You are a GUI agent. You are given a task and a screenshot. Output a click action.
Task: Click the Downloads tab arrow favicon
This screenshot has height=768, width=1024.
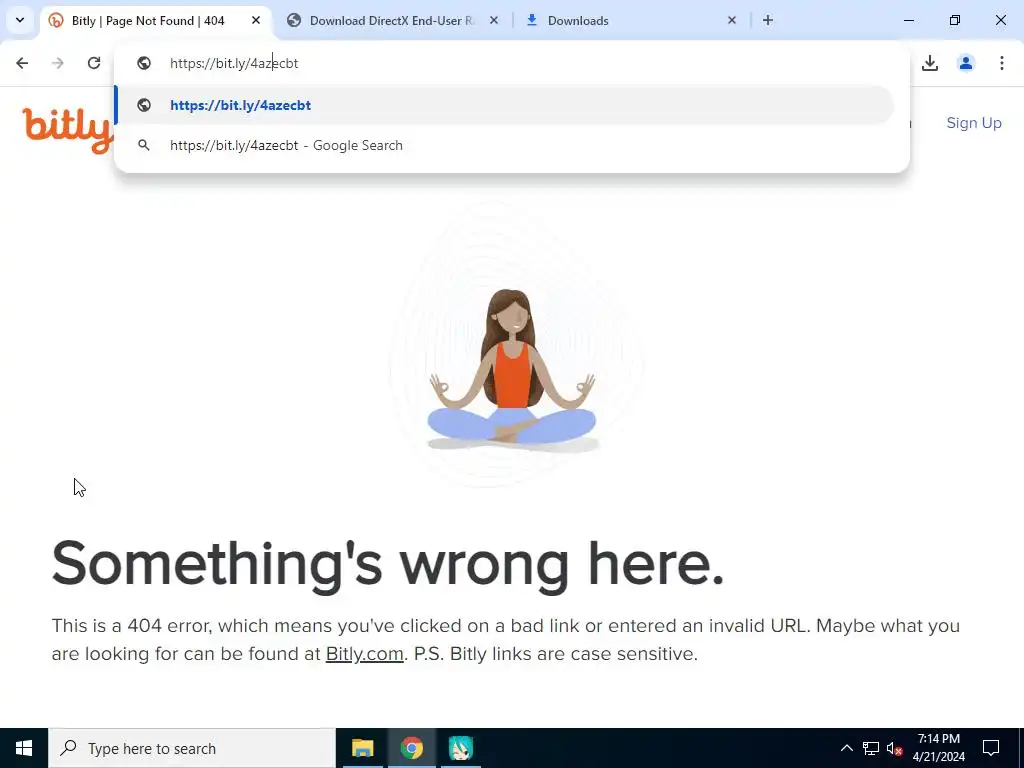click(x=532, y=20)
